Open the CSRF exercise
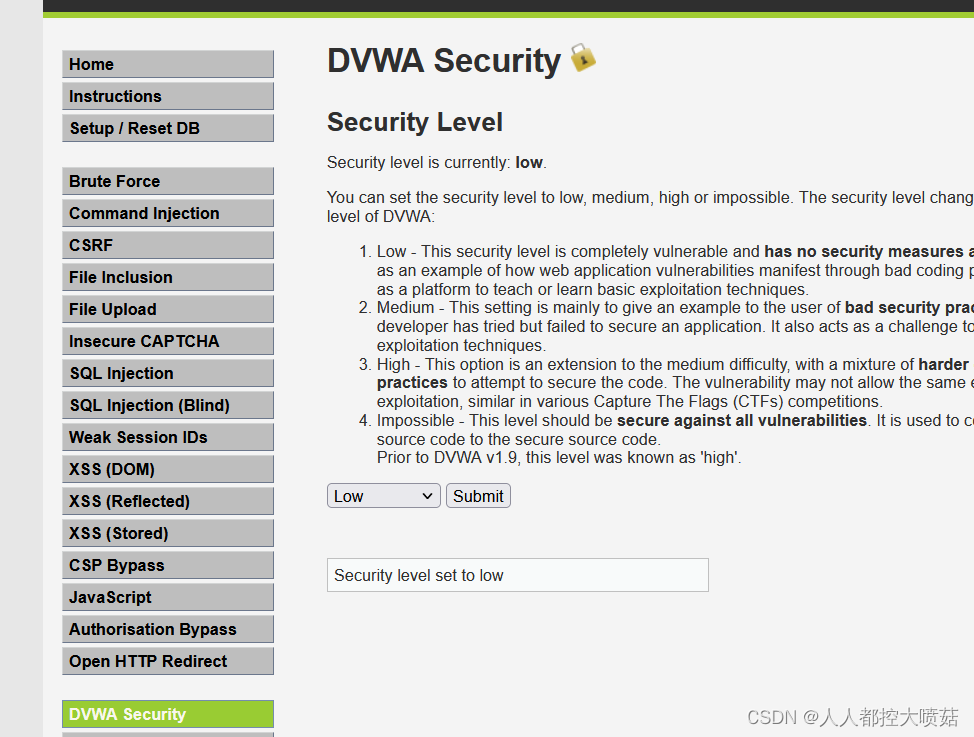974x737 pixels. 167,245
